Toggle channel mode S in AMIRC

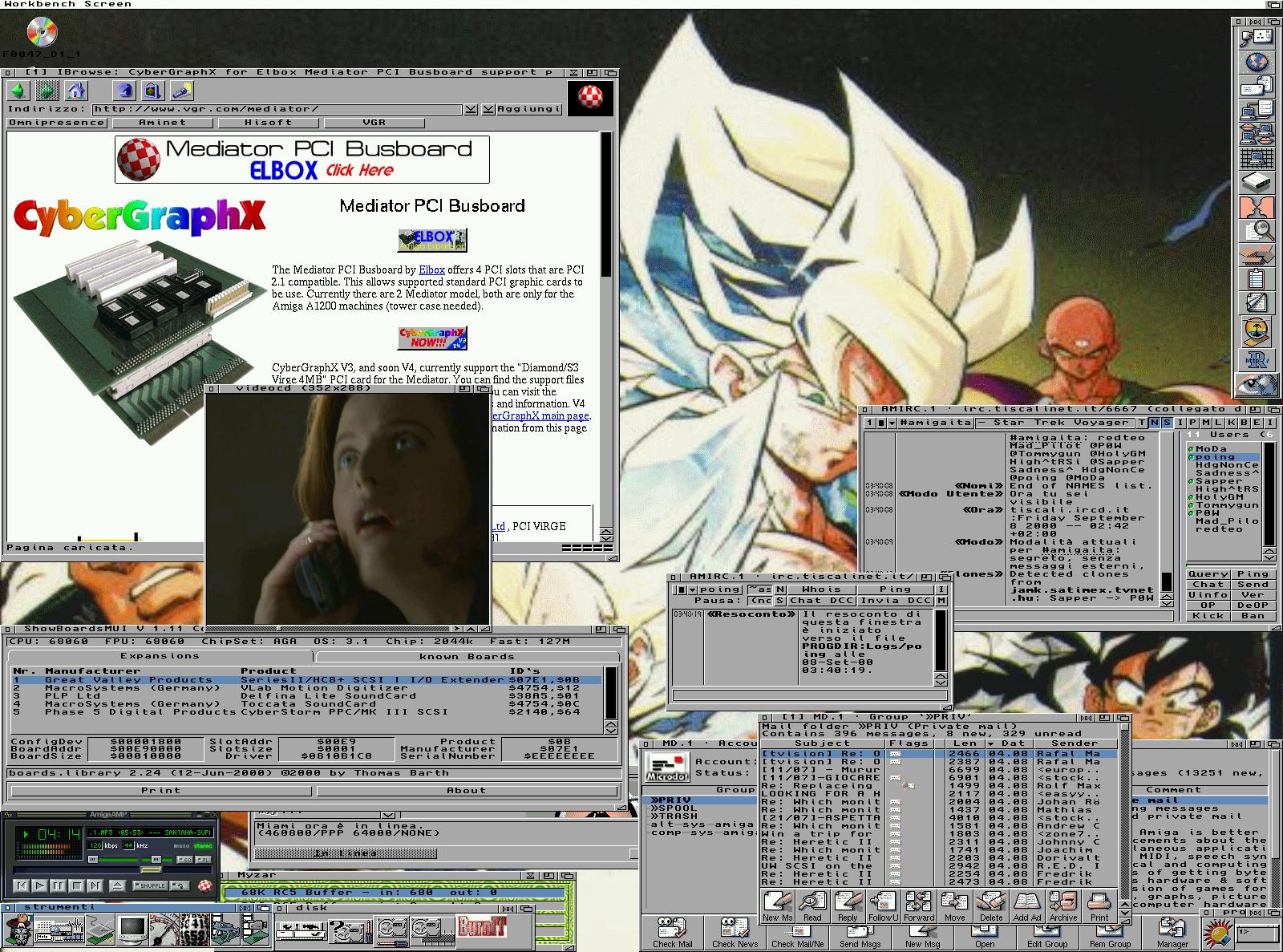point(1167,423)
